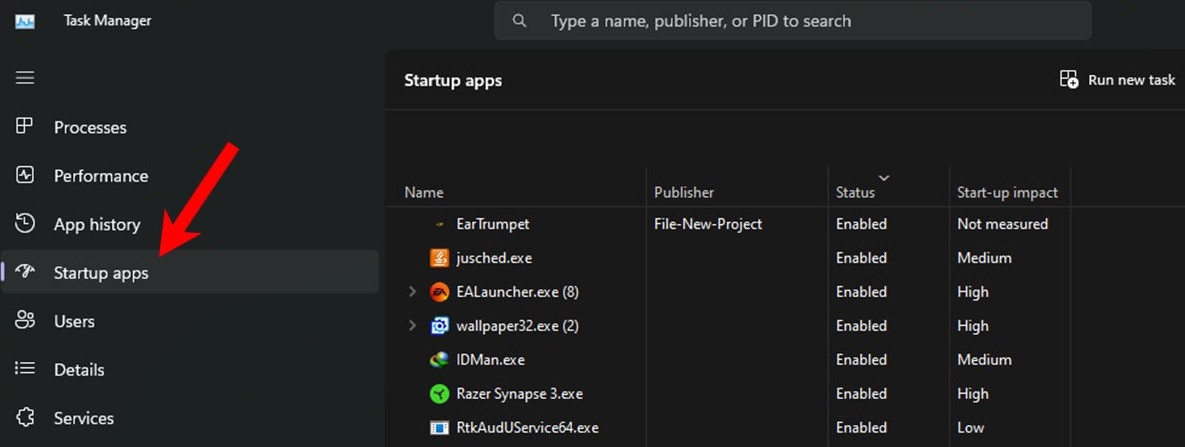The height and width of the screenshot is (447, 1185).
Task: Click Enabled status of RtkAudUService64.exe
Action: pos(861,428)
